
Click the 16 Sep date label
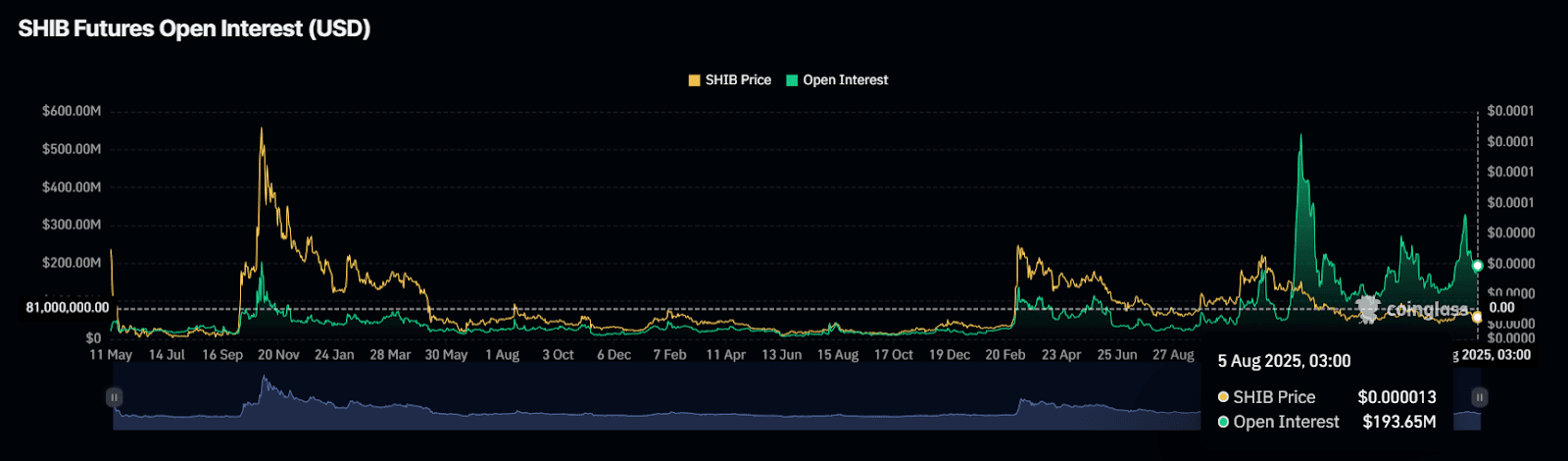(x=222, y=355)
